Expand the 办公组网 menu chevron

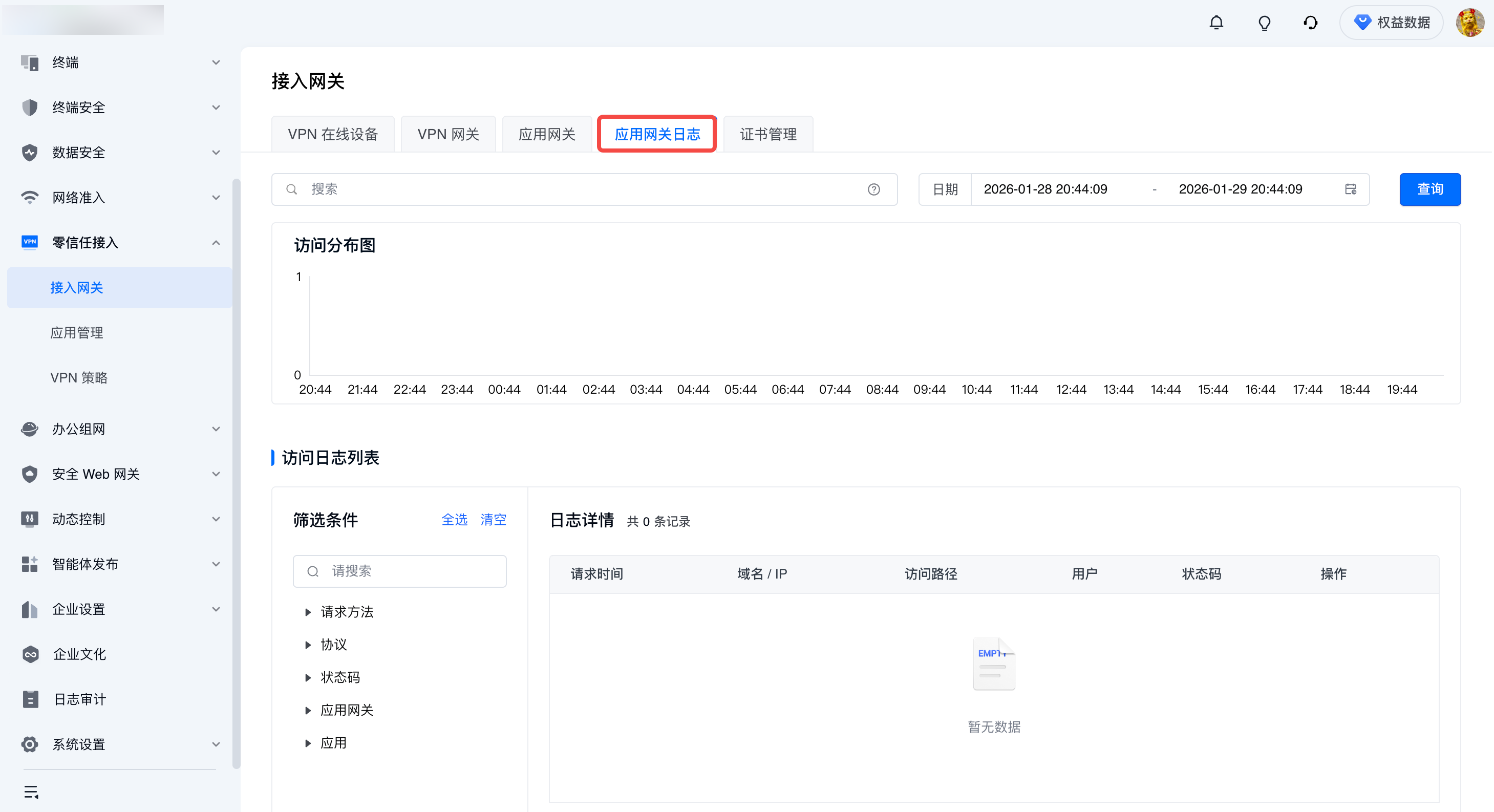[x=216, y=429]
